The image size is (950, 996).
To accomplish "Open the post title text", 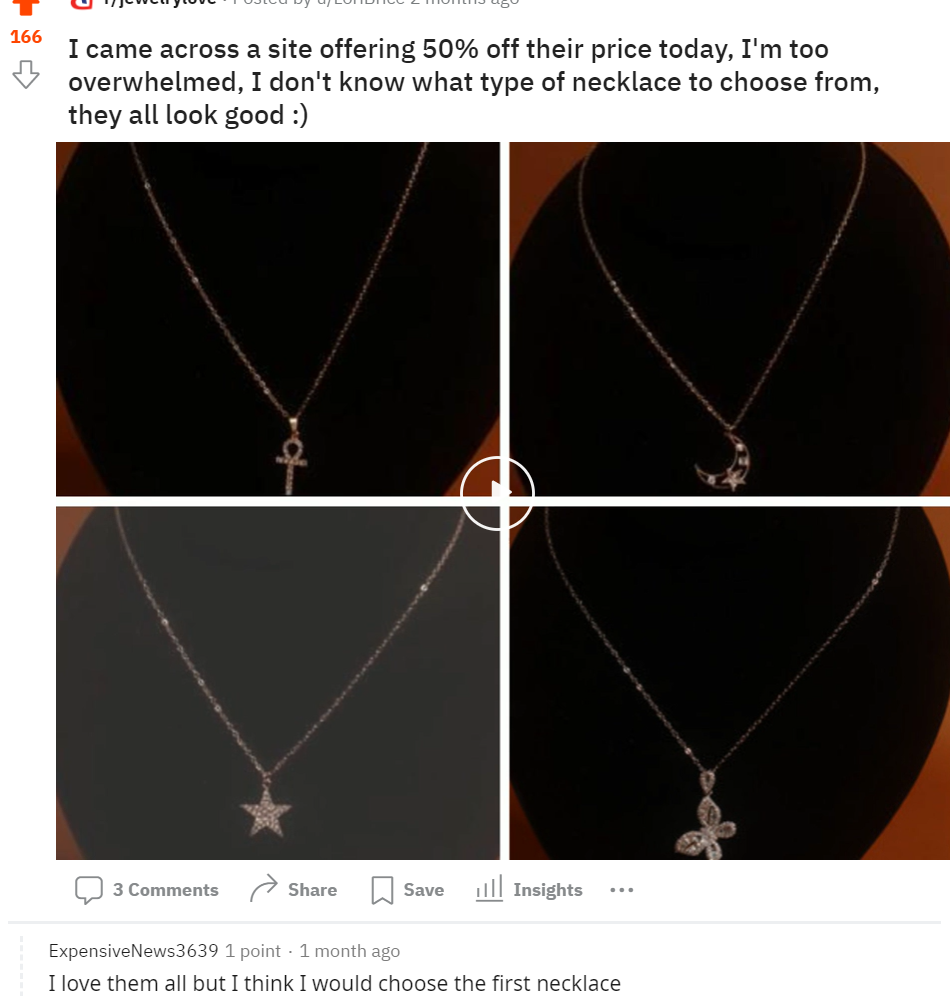I will point(474,82).
